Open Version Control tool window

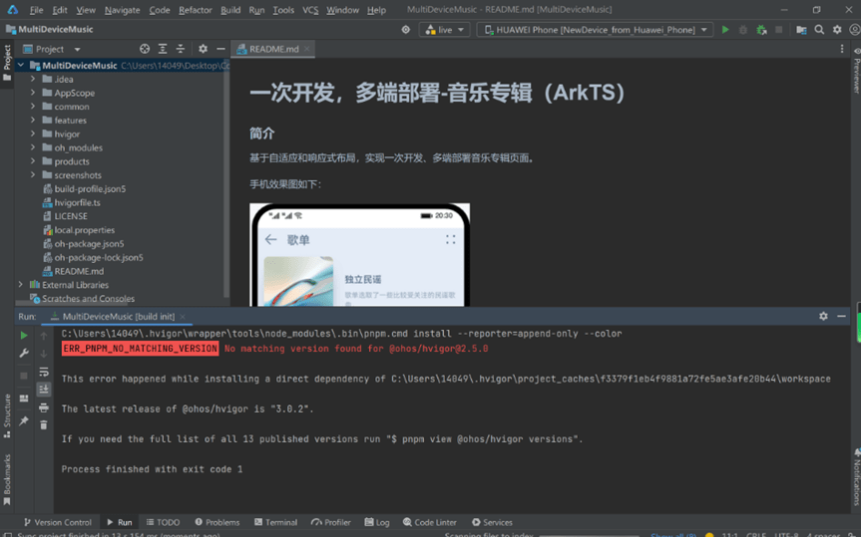tap(57, 522)
